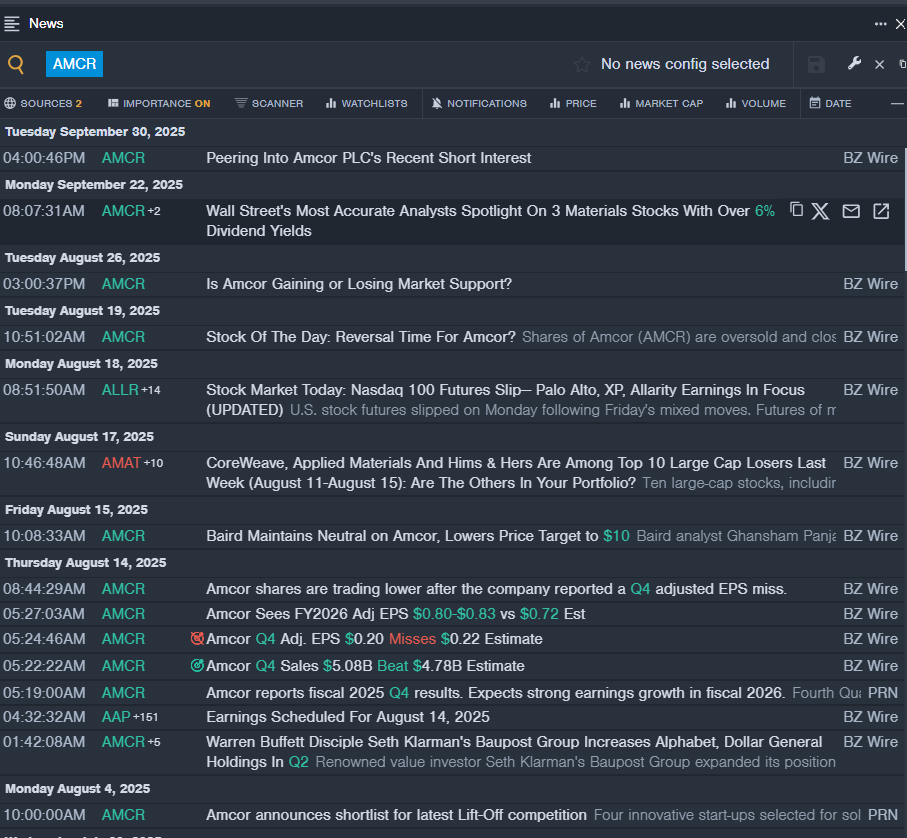The height and width of the screenshot is (838, 907).
Task: Toggle the Importance ON filter
Action: click(159, 103)
